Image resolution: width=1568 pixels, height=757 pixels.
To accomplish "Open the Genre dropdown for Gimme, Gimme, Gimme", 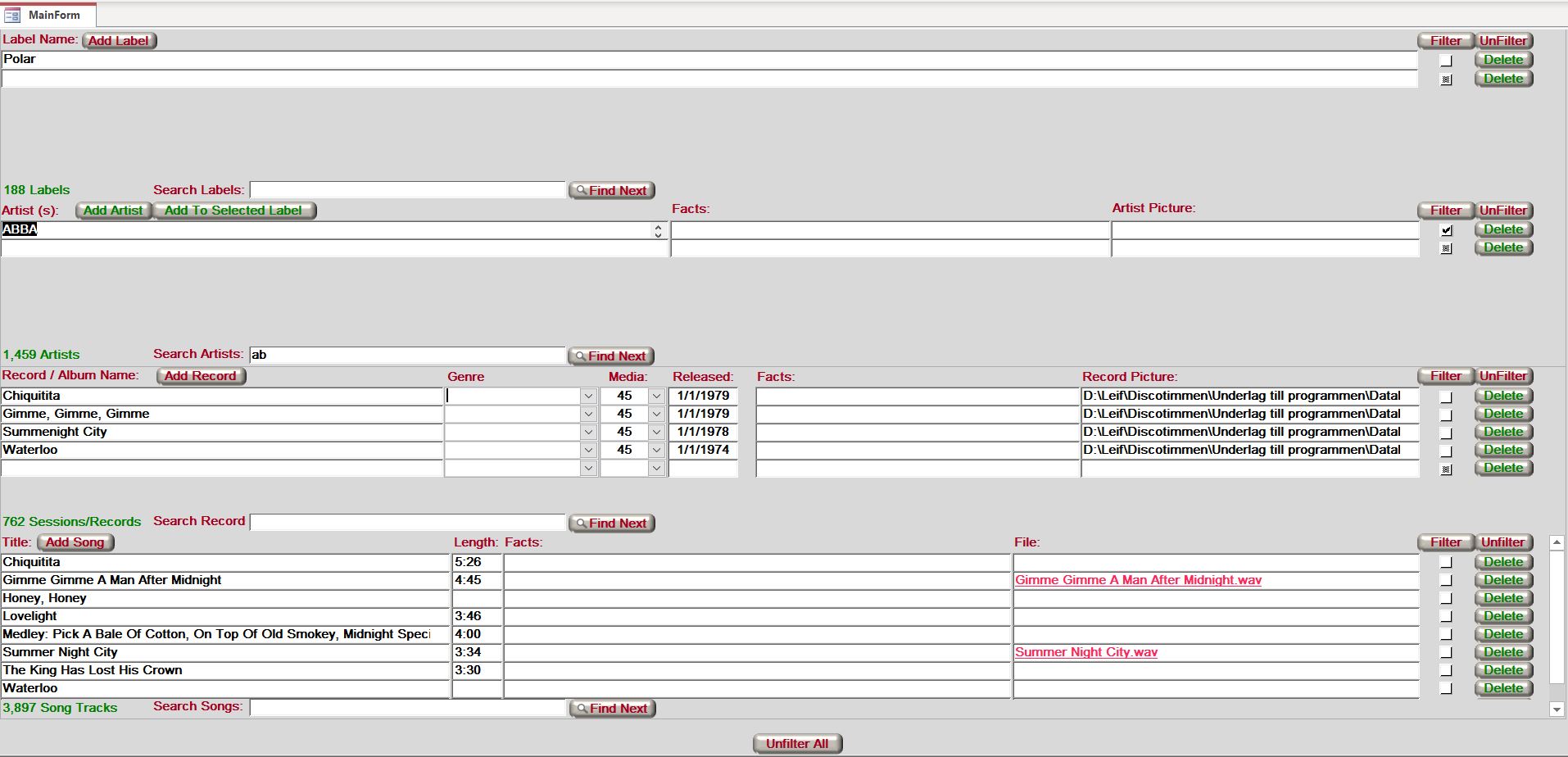I will coord(588,414).
